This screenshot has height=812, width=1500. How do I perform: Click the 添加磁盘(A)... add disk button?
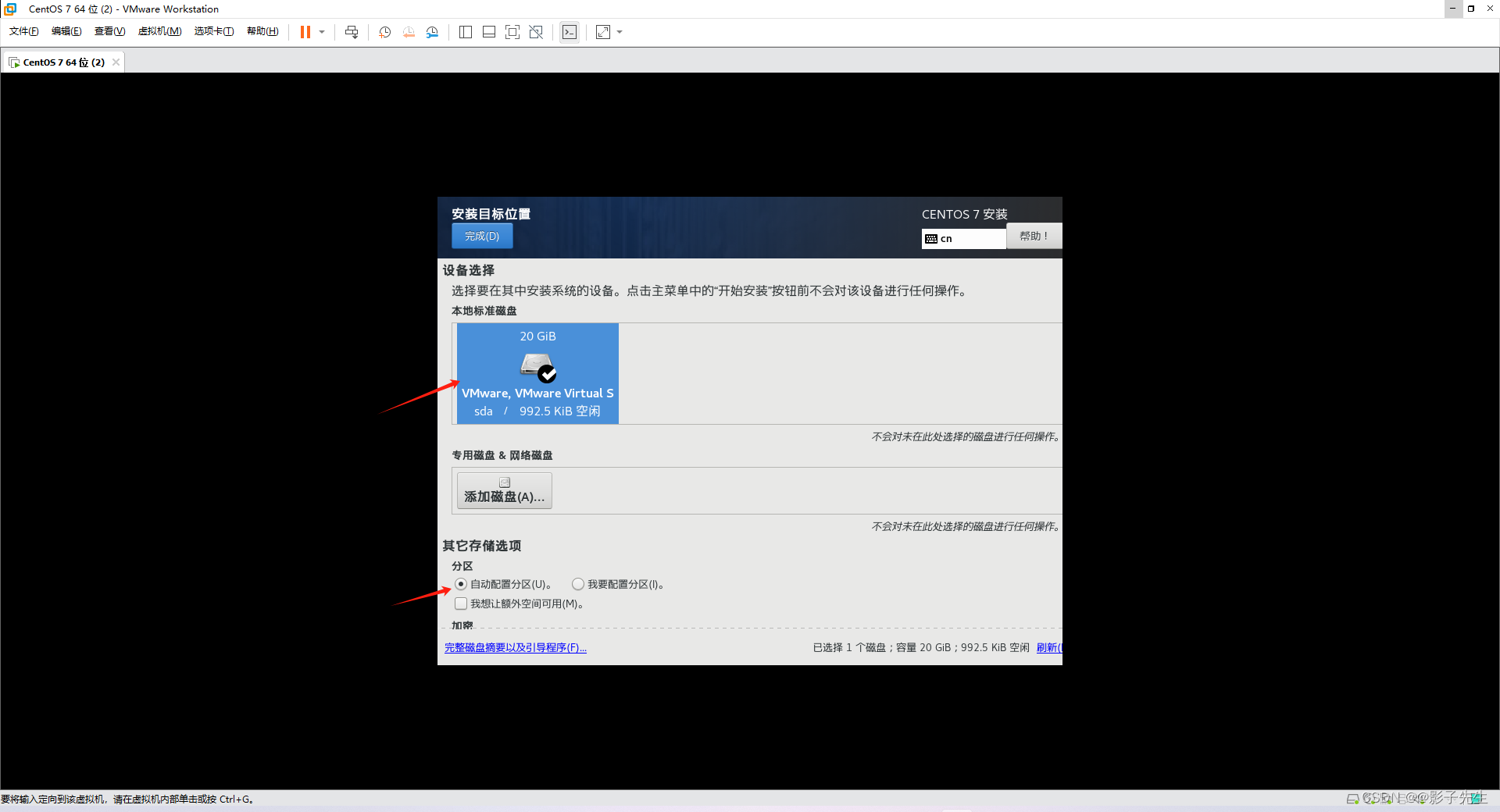pos(504,490)
